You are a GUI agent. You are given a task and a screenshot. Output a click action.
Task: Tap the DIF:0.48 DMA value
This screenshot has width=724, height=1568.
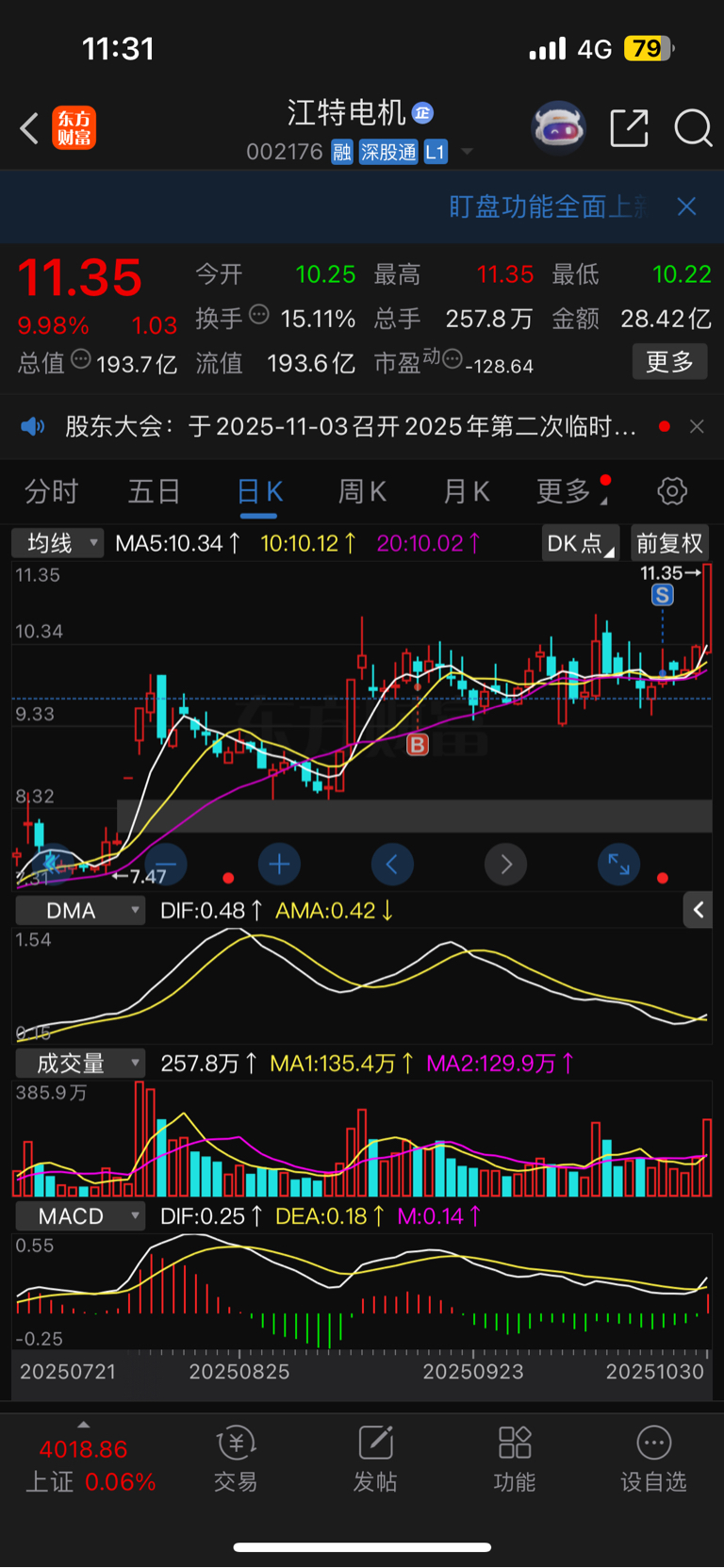coord(211,911)
